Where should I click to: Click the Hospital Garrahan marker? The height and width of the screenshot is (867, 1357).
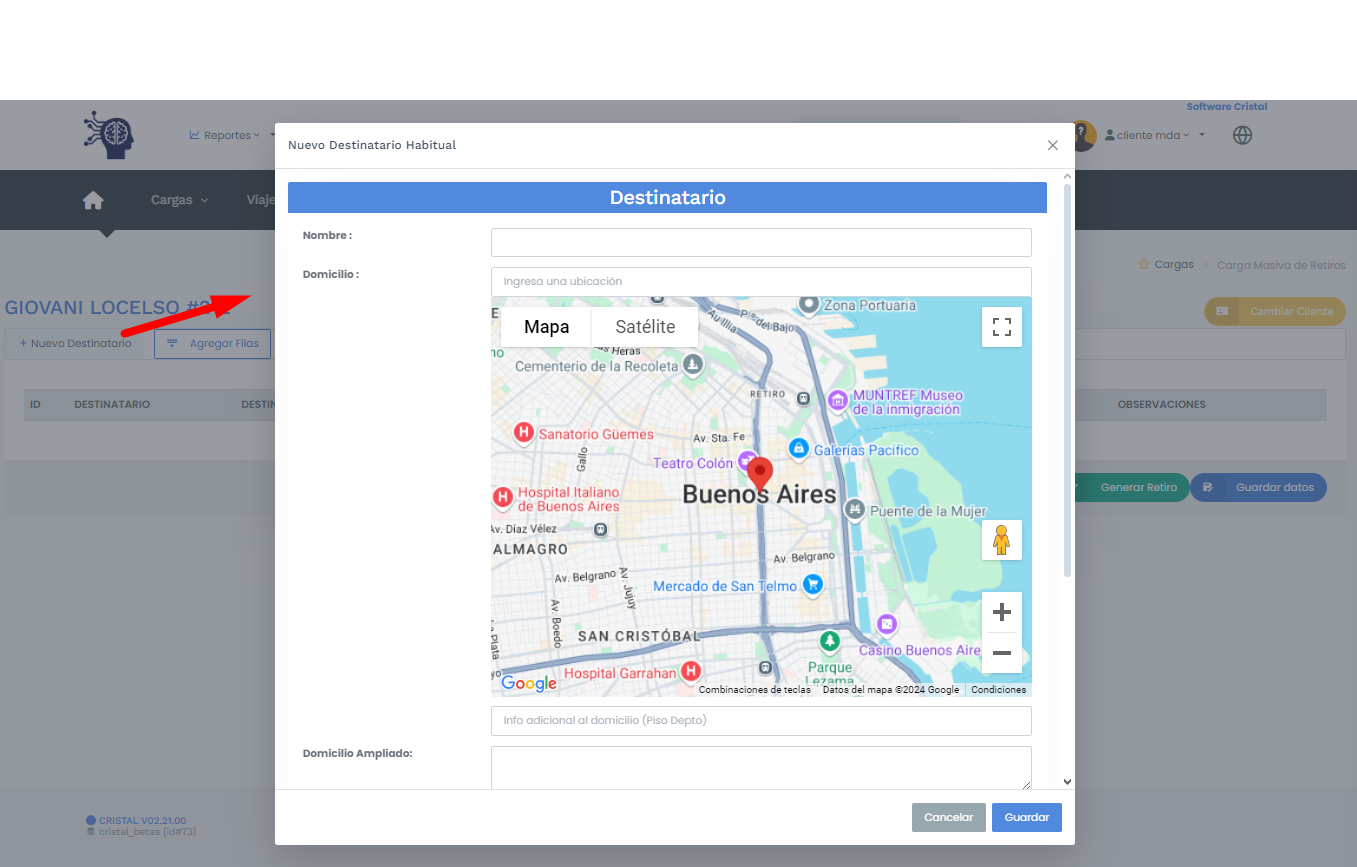[x=690, y=671]
